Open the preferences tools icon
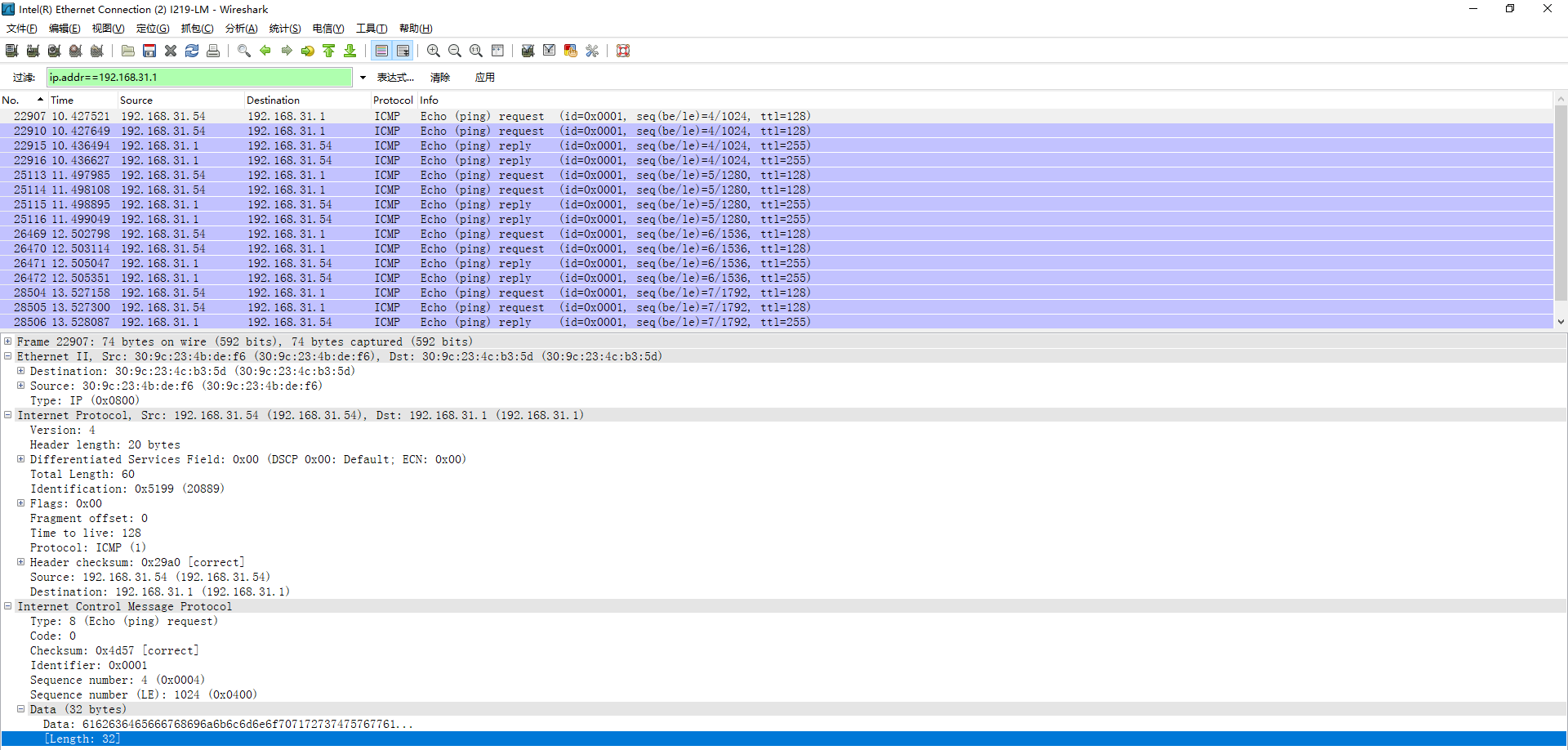The image size is (1568, 750). coord(592,51)
